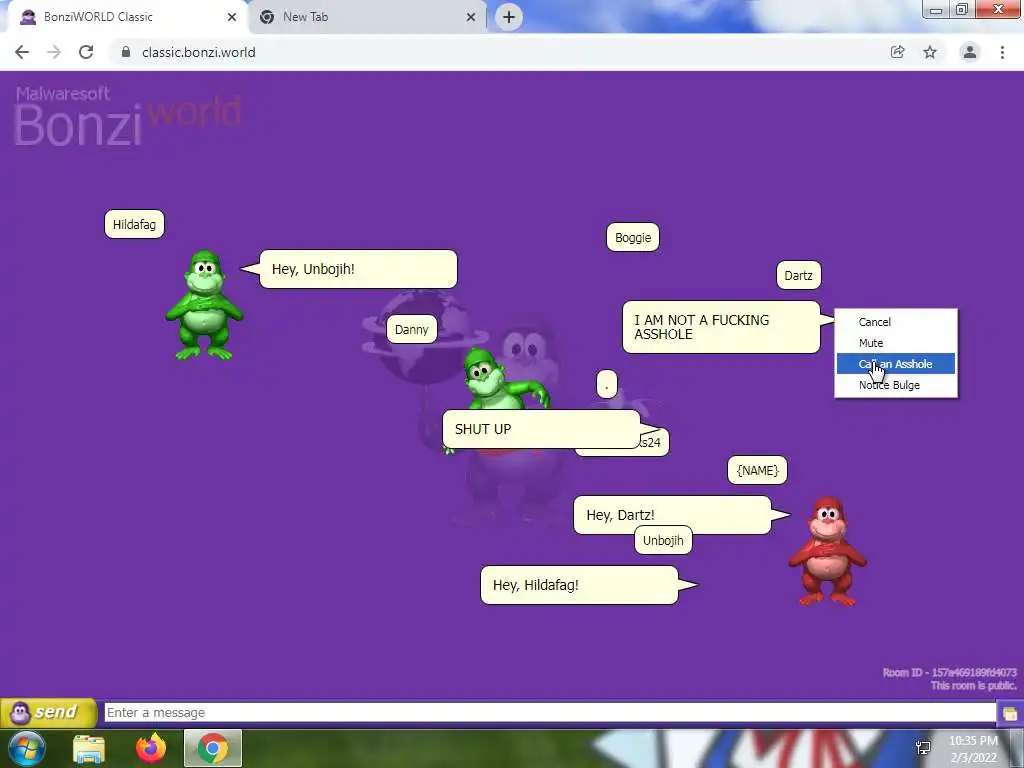Open the Chrome profile avatar
Image resolution: width=1024 pixels, height=768 pixels.
(x=970, y=52)
